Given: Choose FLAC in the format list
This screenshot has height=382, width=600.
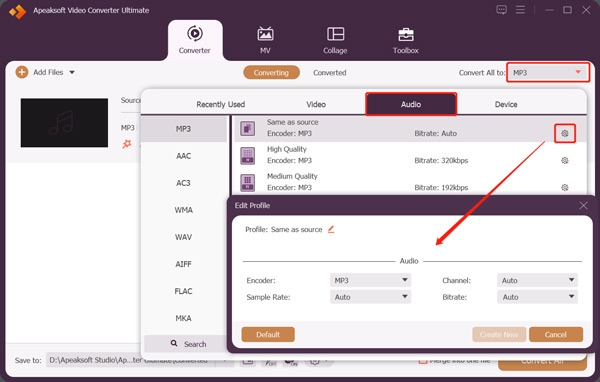Looking at the screenshot, I should click(184, 291).
